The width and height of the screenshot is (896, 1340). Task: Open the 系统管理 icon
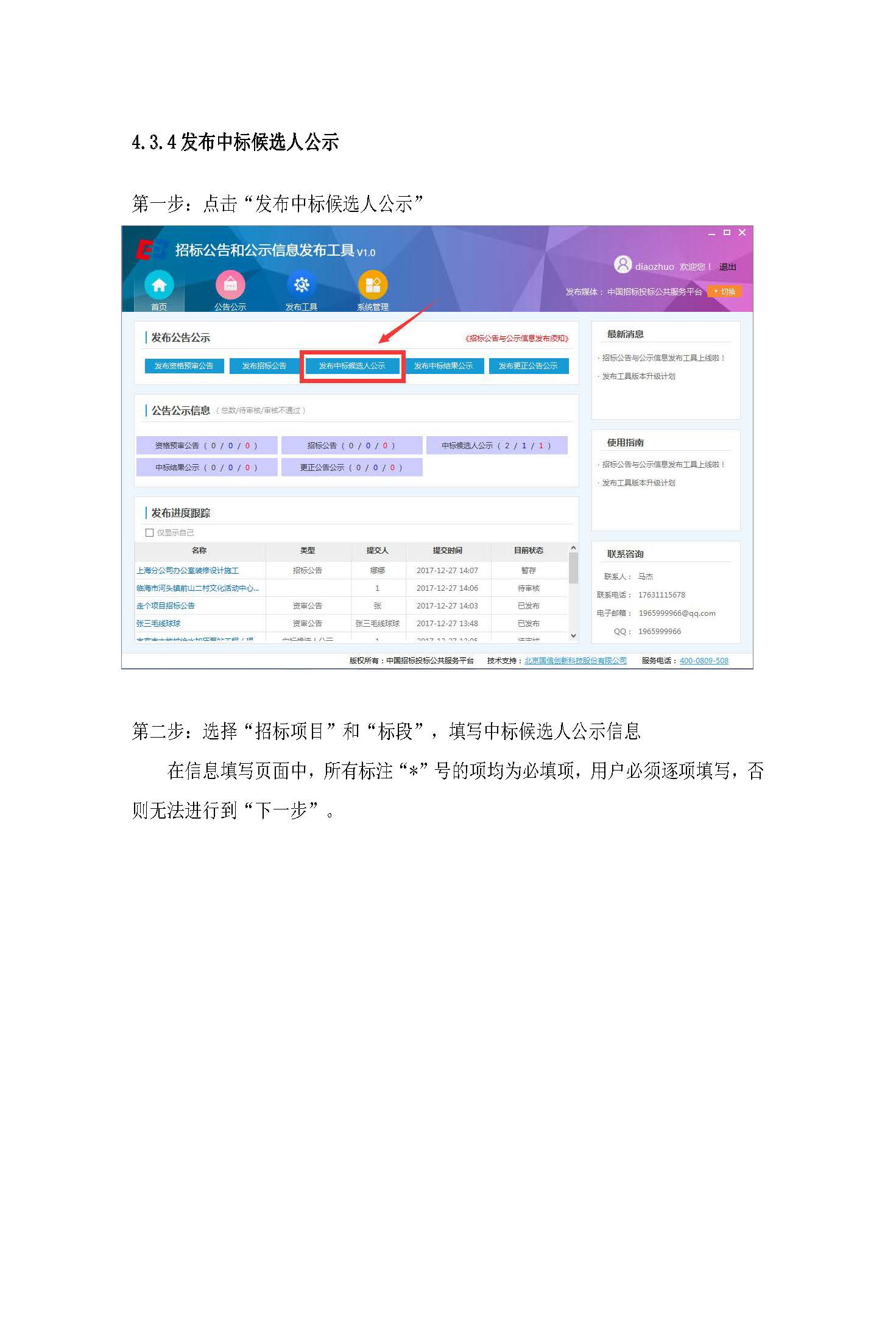coord(373,285)
